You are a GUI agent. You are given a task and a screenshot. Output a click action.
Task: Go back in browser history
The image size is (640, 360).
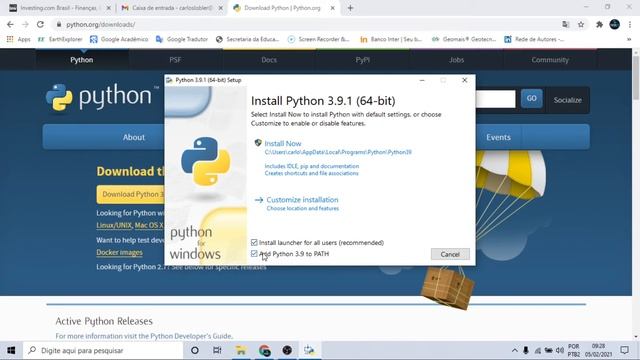(10, 24)
